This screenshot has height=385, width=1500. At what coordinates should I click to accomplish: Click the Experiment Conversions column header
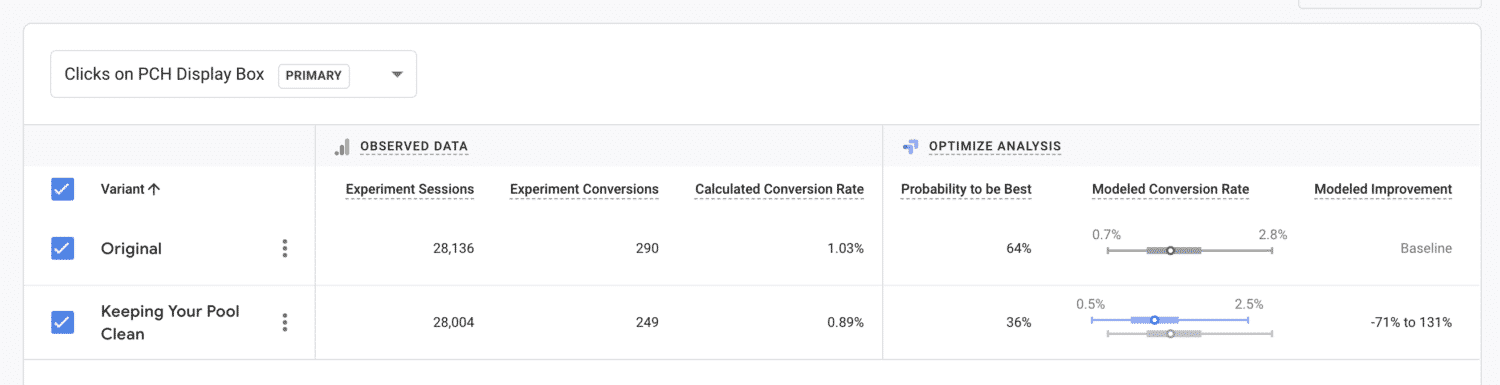pos(584,189)
